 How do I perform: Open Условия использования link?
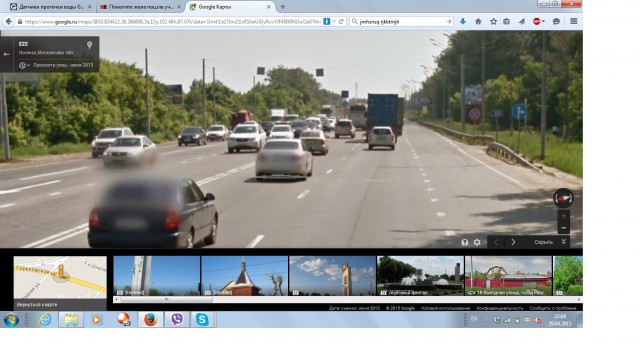[x=445, y=308]
